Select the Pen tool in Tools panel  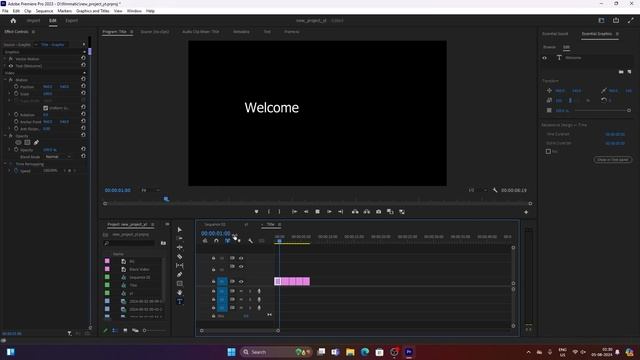pos(180,275)
